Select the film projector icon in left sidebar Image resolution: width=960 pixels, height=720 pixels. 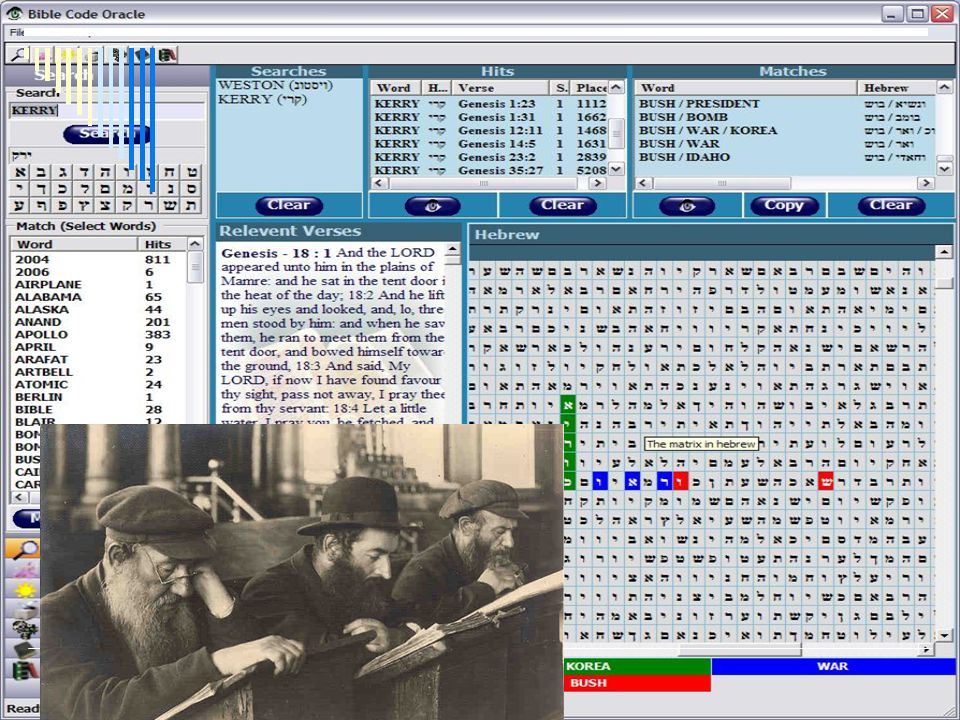tap(23, 629)
